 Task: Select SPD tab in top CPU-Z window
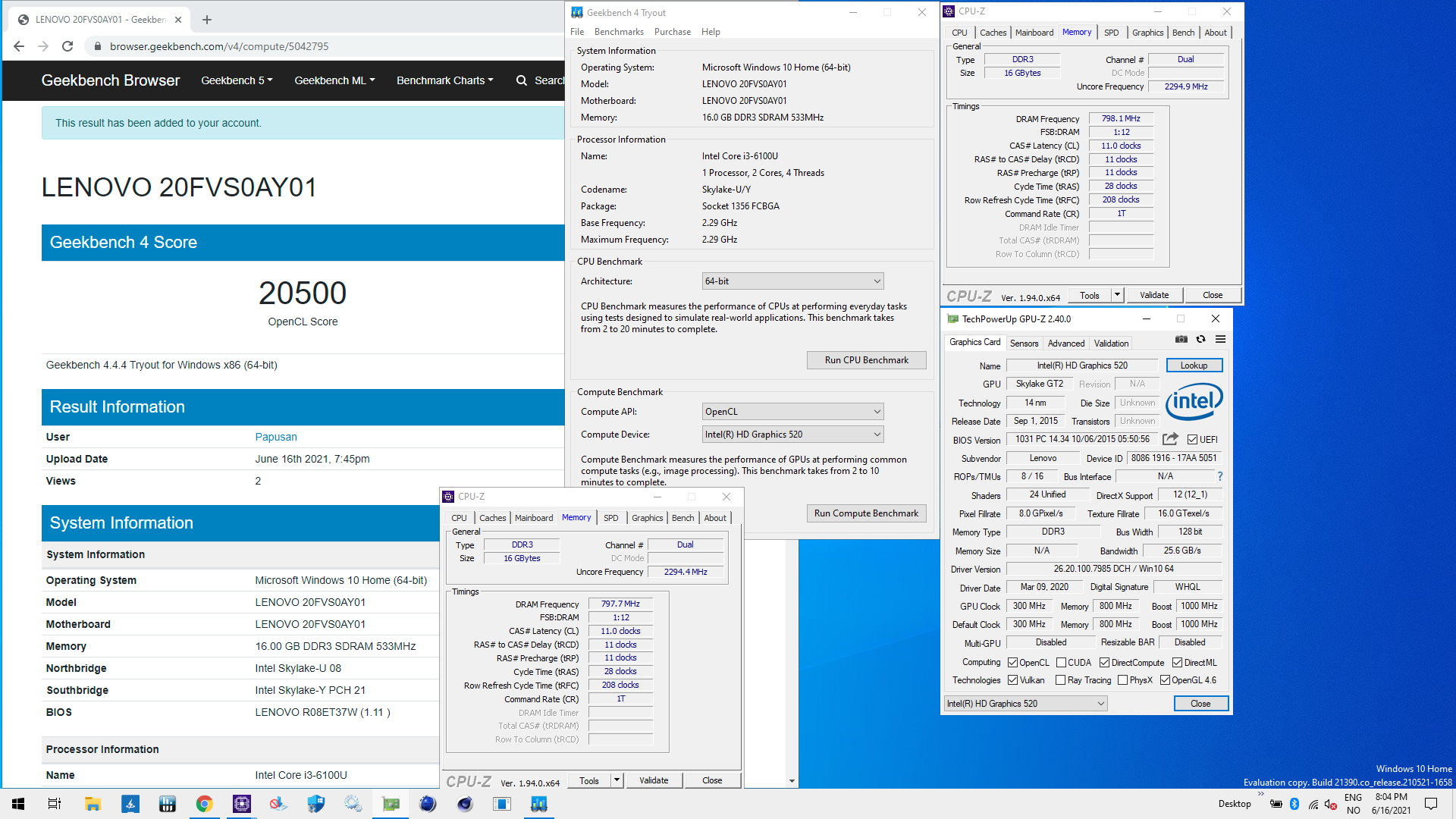(x=1111, y=33)
